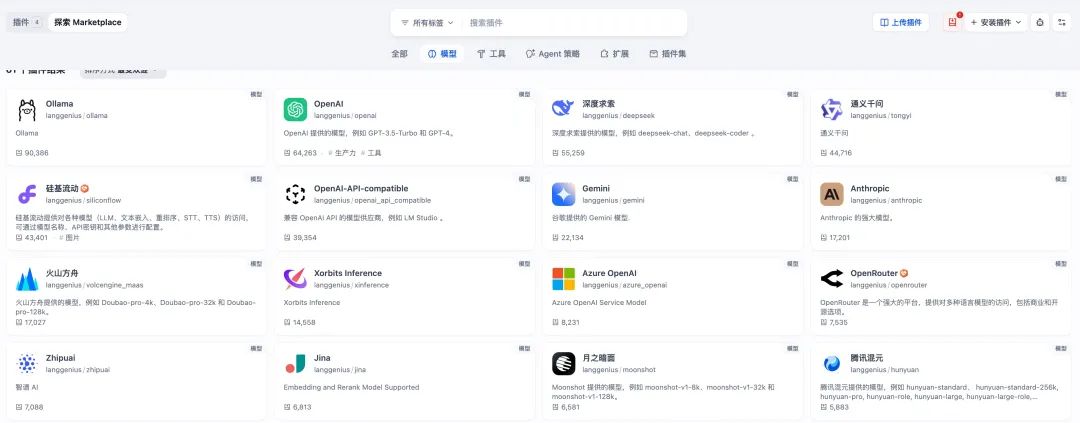This screenshot has width=1080, height=423.
Task: Click the Xorbits Inference logo icon
Action: tap(295, 279)
